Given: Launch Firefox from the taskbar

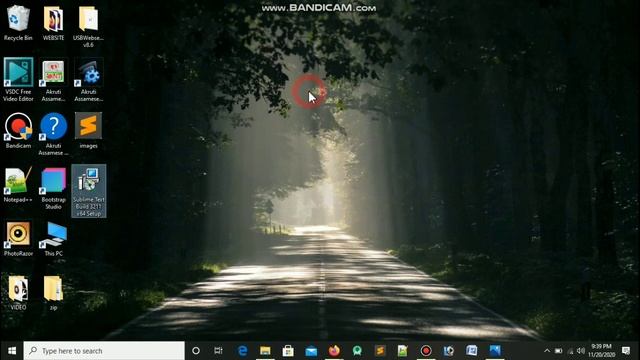Looking at the screenshot, I should point(334,351).
